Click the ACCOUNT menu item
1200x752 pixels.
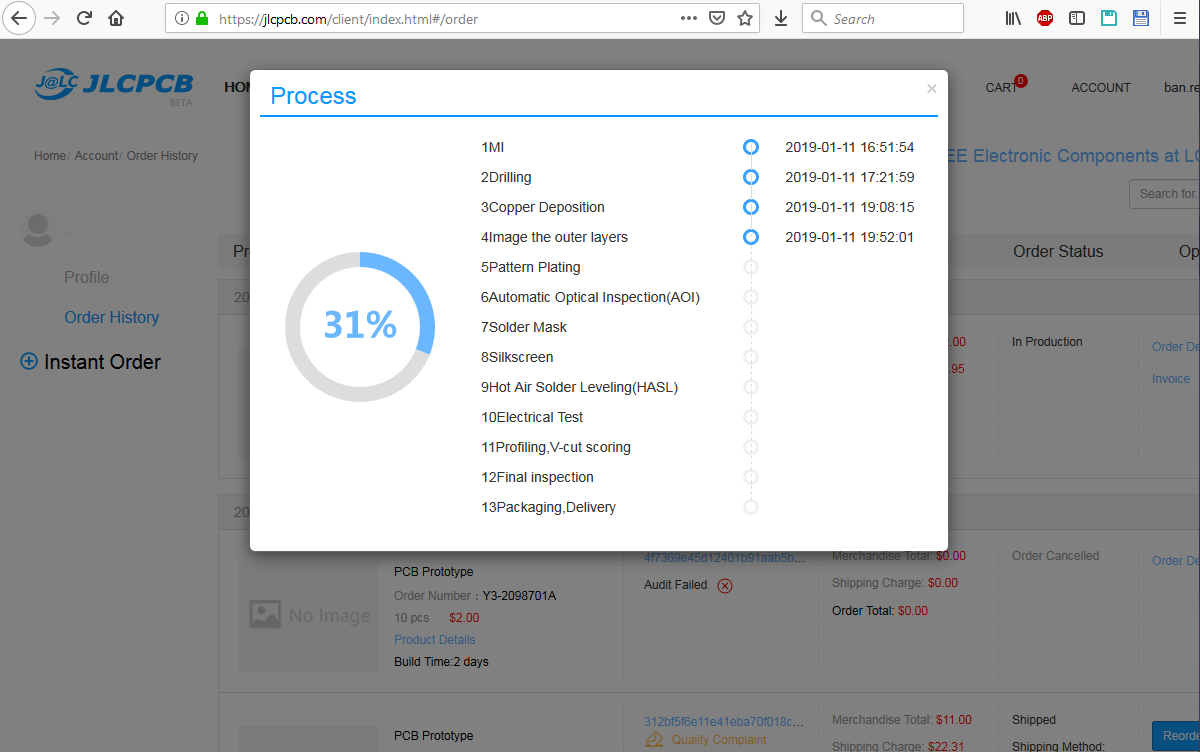point(1100,88)
